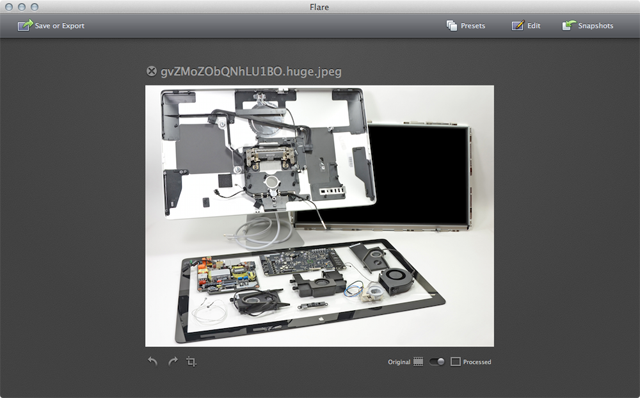Screen dimensions: 640x398
Task: Click the gvZMoZObQNhLU1BO.huge.jpeg filename
Action: click(251, 72)
